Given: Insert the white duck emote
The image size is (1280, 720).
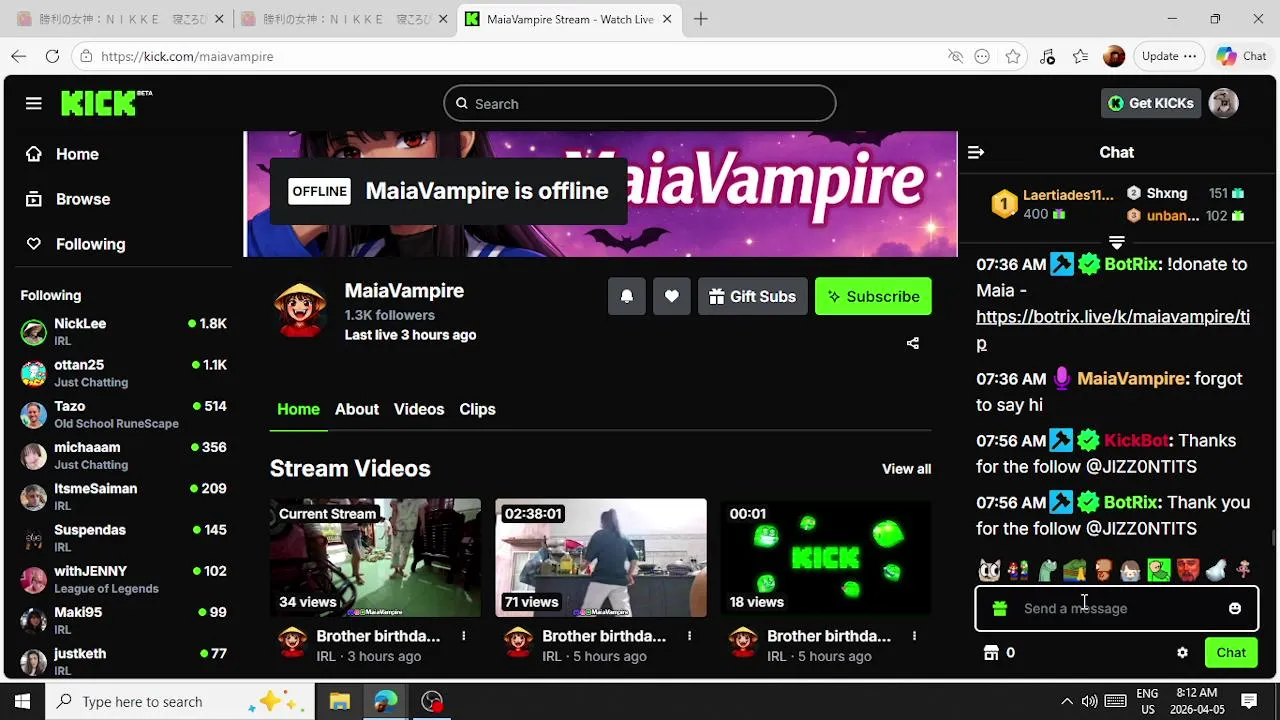Looking at the screenshot, I should point(1216,571).
